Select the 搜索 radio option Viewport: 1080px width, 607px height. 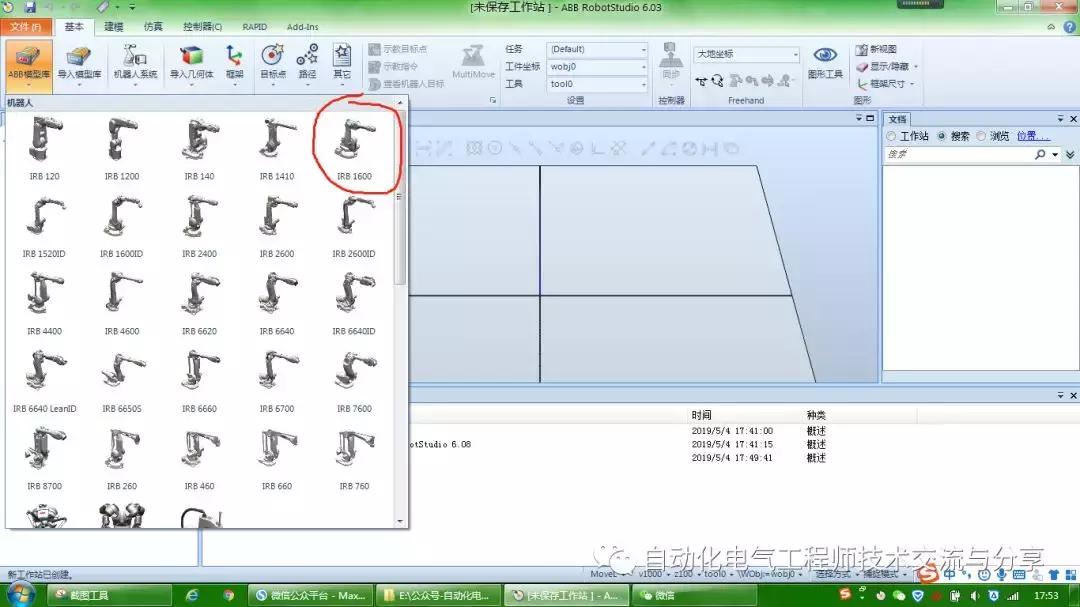click(942, 137)
